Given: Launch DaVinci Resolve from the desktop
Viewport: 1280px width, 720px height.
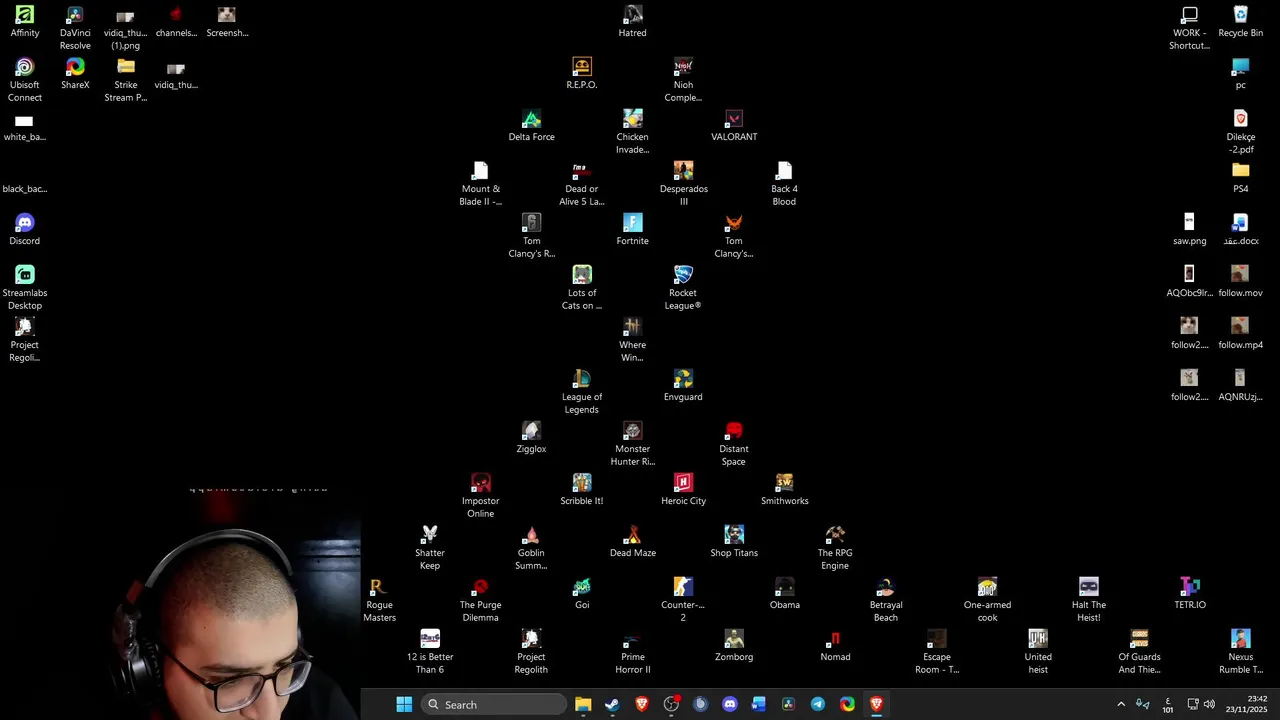Looking at the screenshot, I should 75,28.
